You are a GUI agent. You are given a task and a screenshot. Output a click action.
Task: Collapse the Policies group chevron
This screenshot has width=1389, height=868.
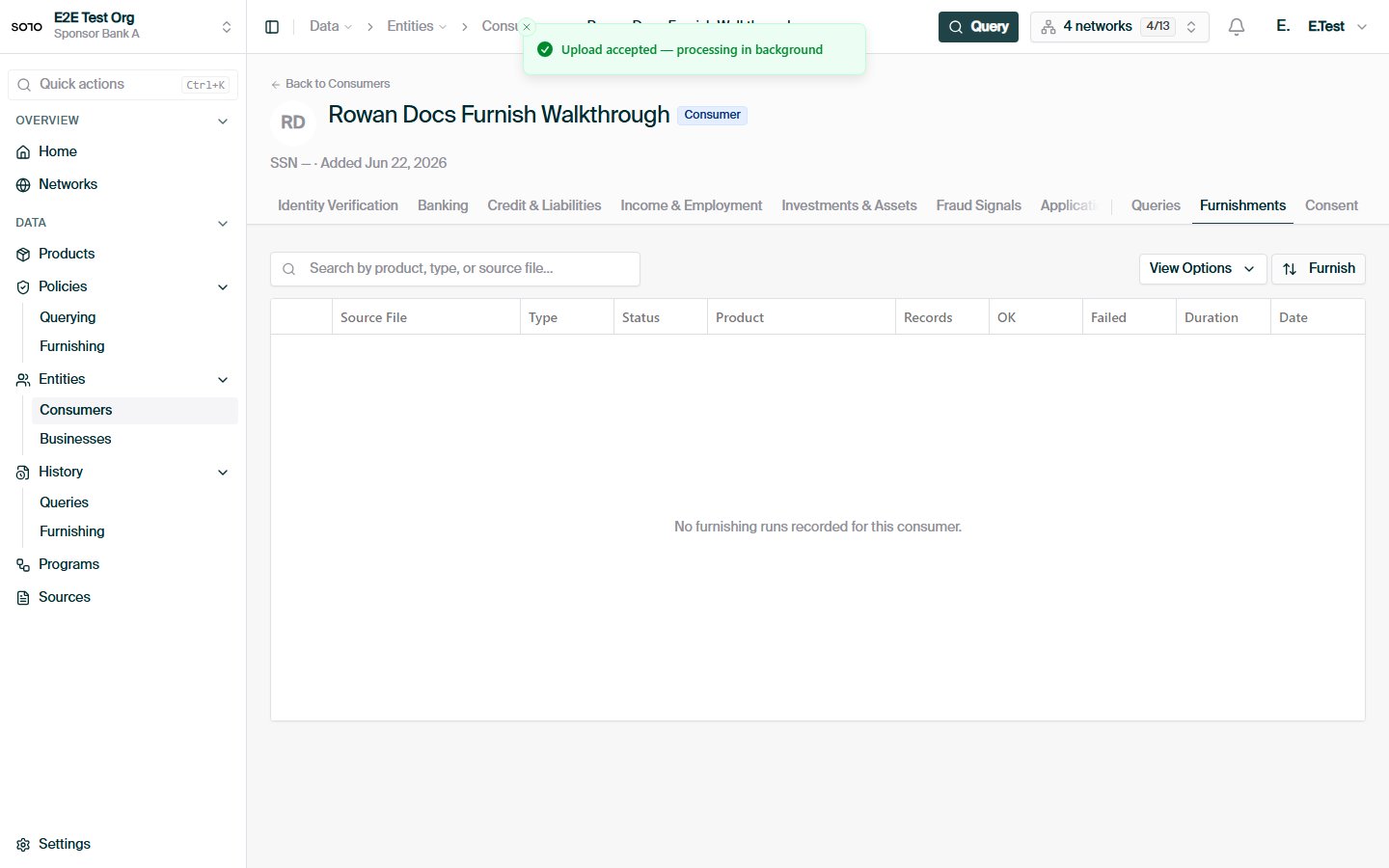[x=223, y=287]
